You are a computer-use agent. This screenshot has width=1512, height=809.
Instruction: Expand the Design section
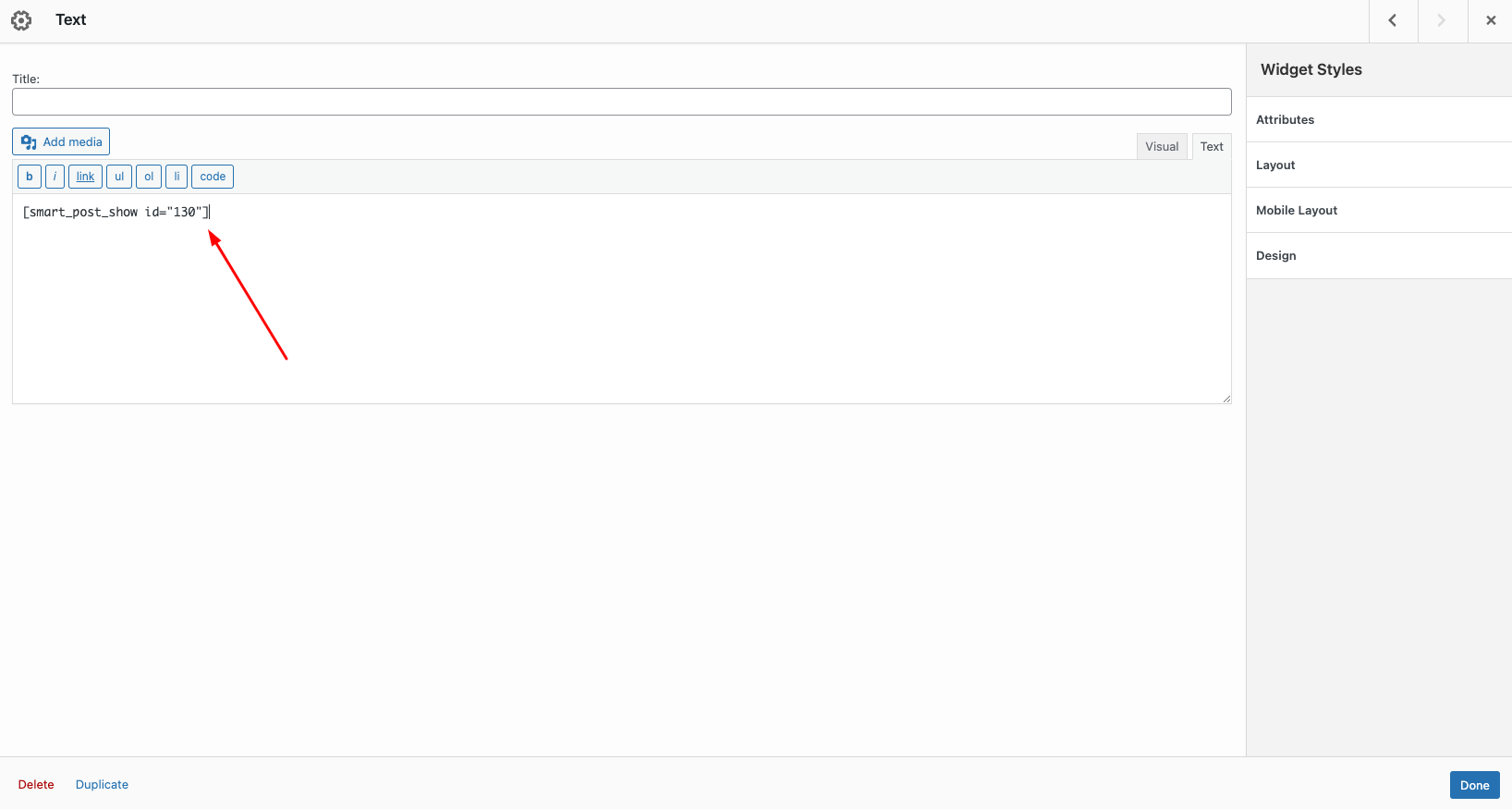pyautogui.click(x=1378, y=256)
